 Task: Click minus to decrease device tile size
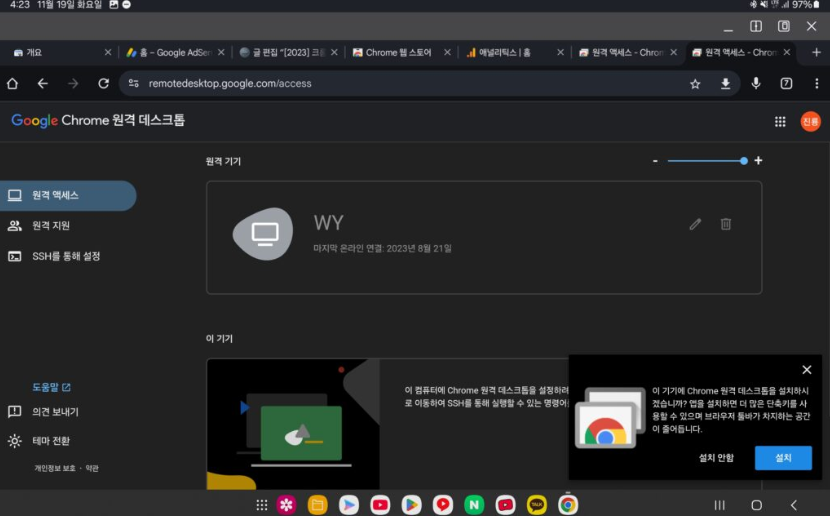click(x=655, y=161)
